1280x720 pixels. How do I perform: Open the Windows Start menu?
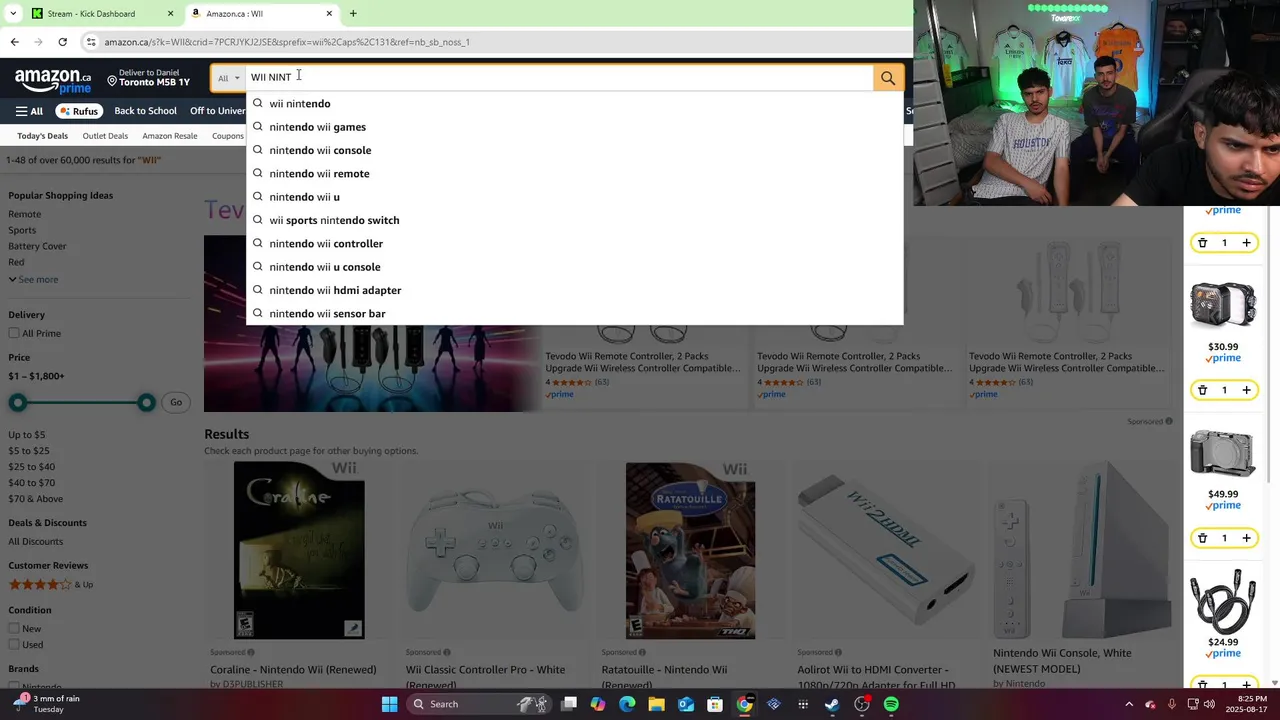(389, 704)
